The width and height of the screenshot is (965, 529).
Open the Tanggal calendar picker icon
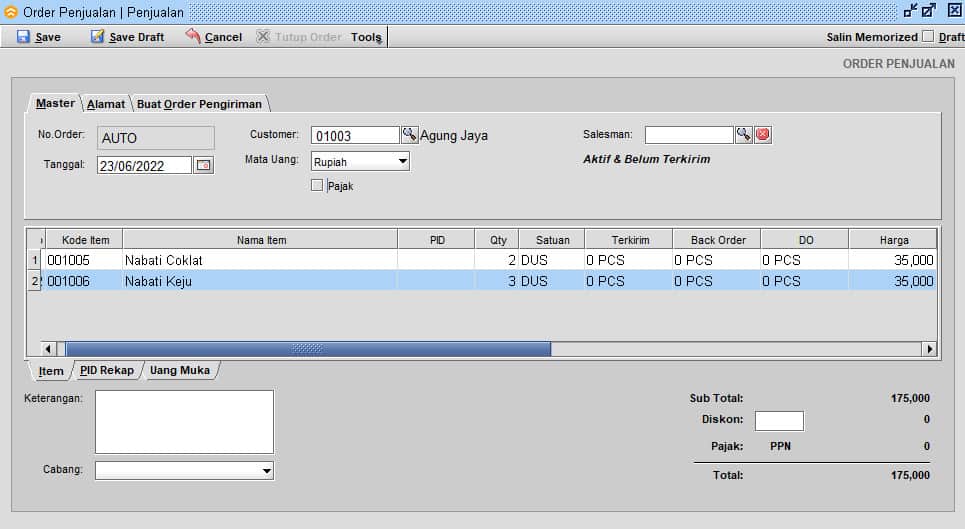(203, 165)
